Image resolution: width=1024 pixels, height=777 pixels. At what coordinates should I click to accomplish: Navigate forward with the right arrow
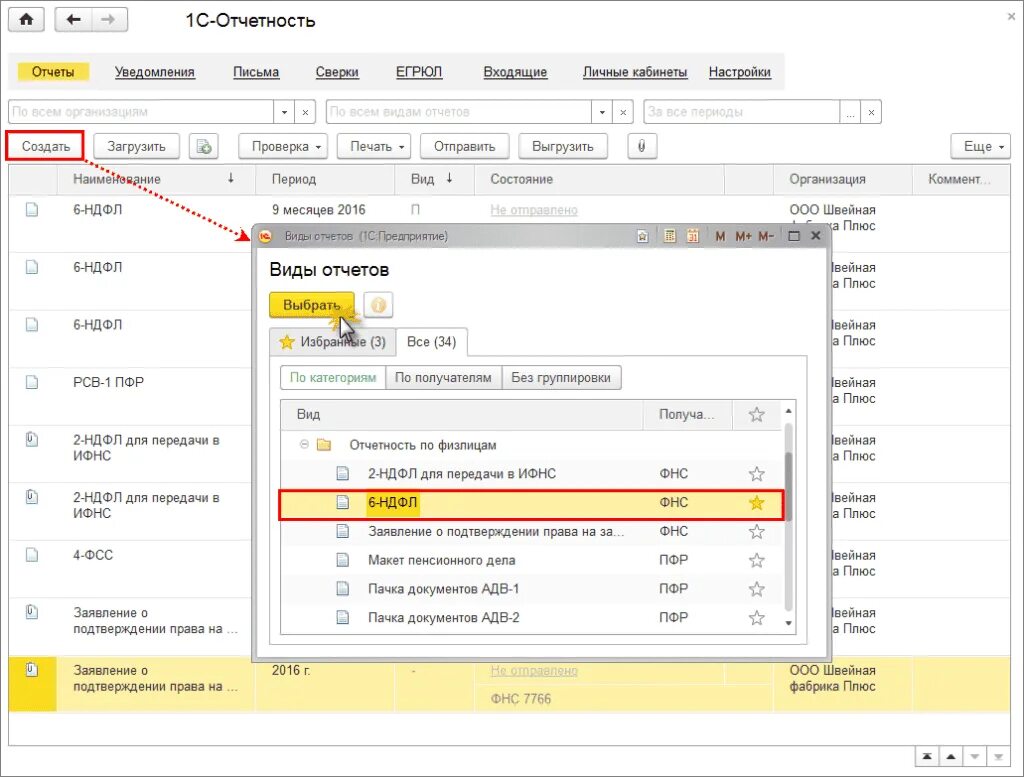click(x=109, y=20)
